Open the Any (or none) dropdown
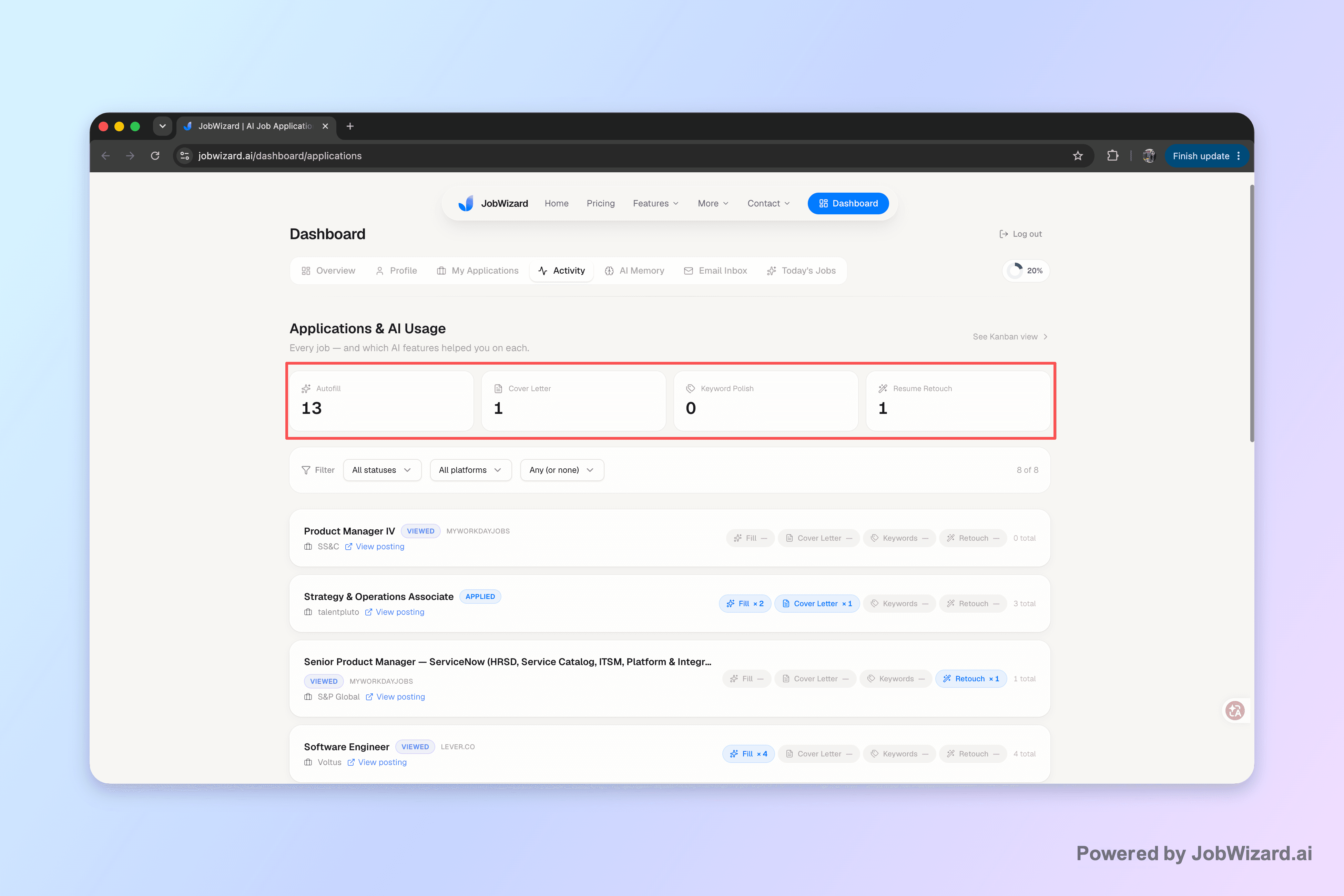This screenshot has height=896, width=1344. (x=562, y=470)
